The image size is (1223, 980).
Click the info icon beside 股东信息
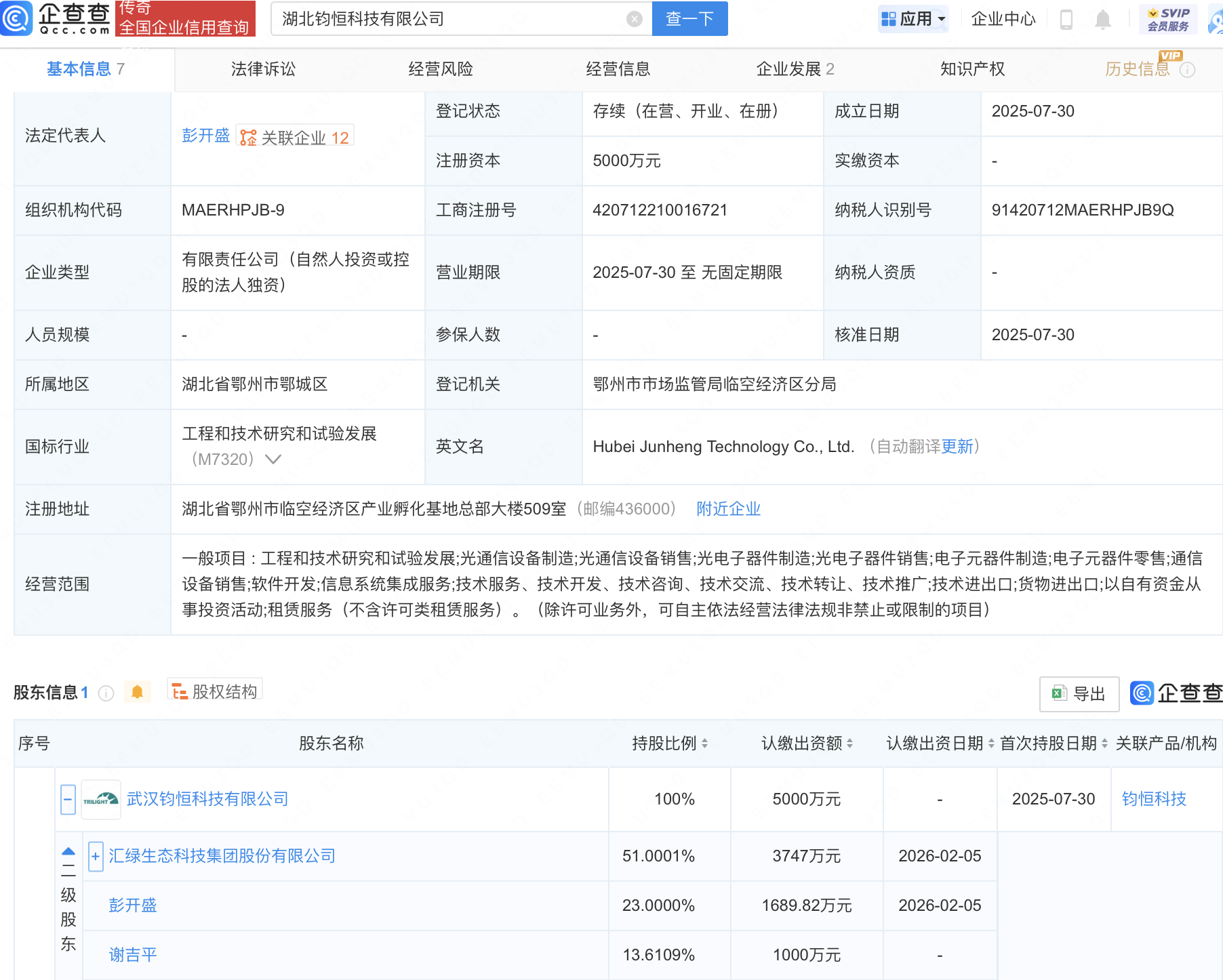[x=106, y=693]
